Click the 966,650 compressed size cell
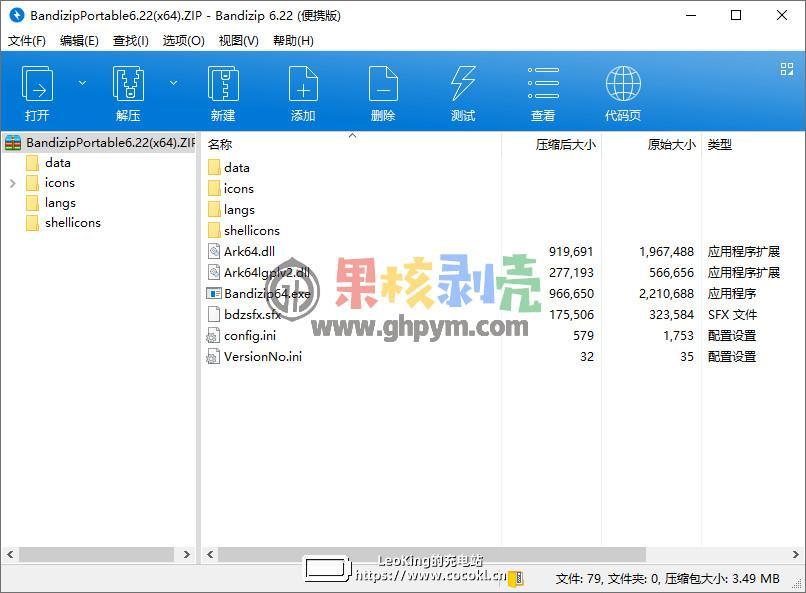The image size is (806, 593). tap(571, 293)
